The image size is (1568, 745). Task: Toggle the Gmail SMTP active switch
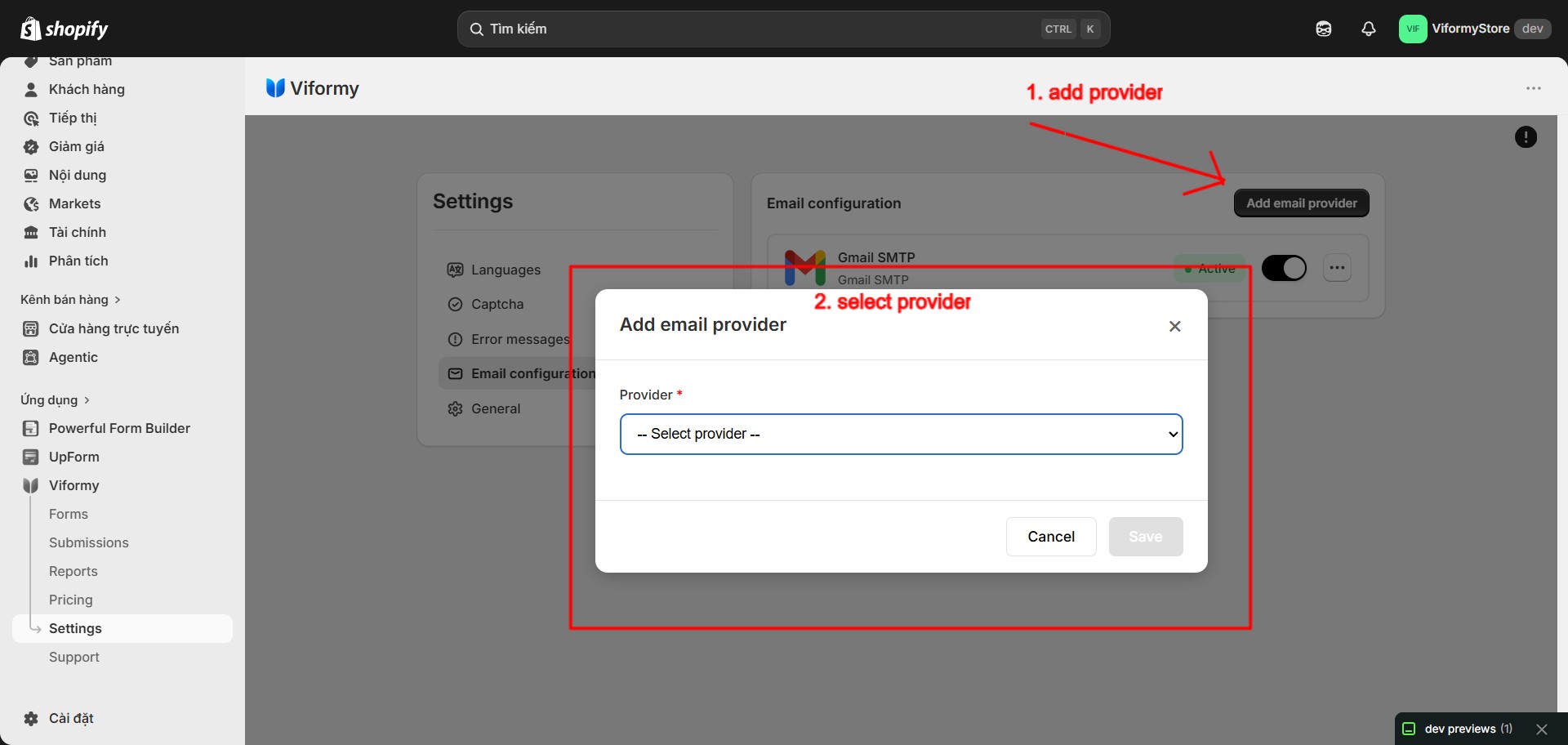[x=1284, y=268]
